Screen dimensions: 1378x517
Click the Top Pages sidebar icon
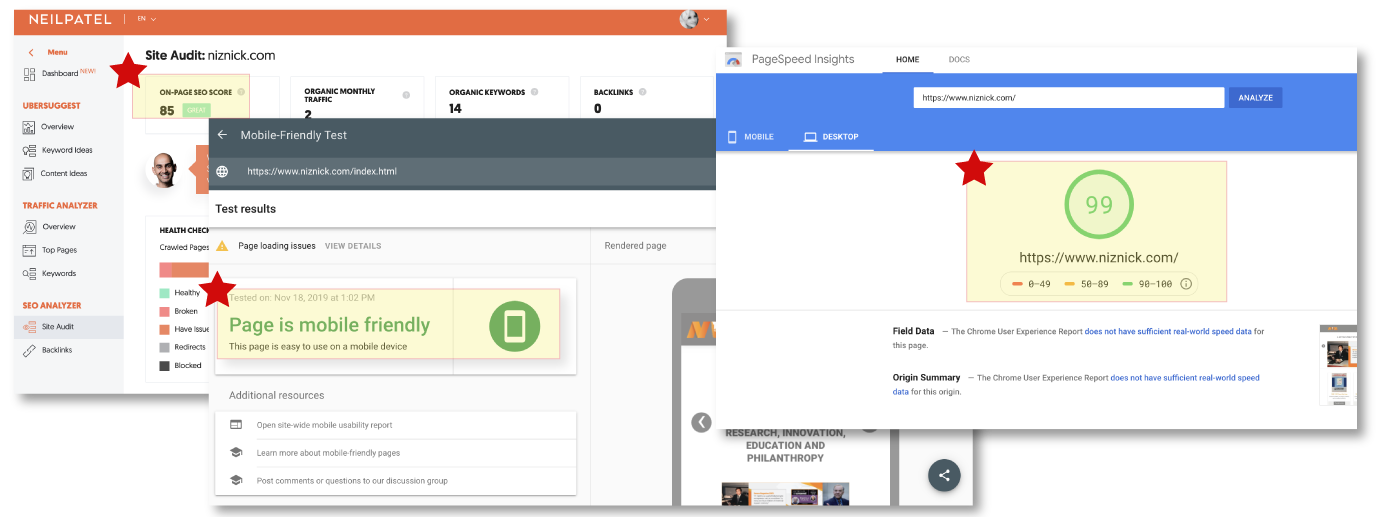(30, 250)
